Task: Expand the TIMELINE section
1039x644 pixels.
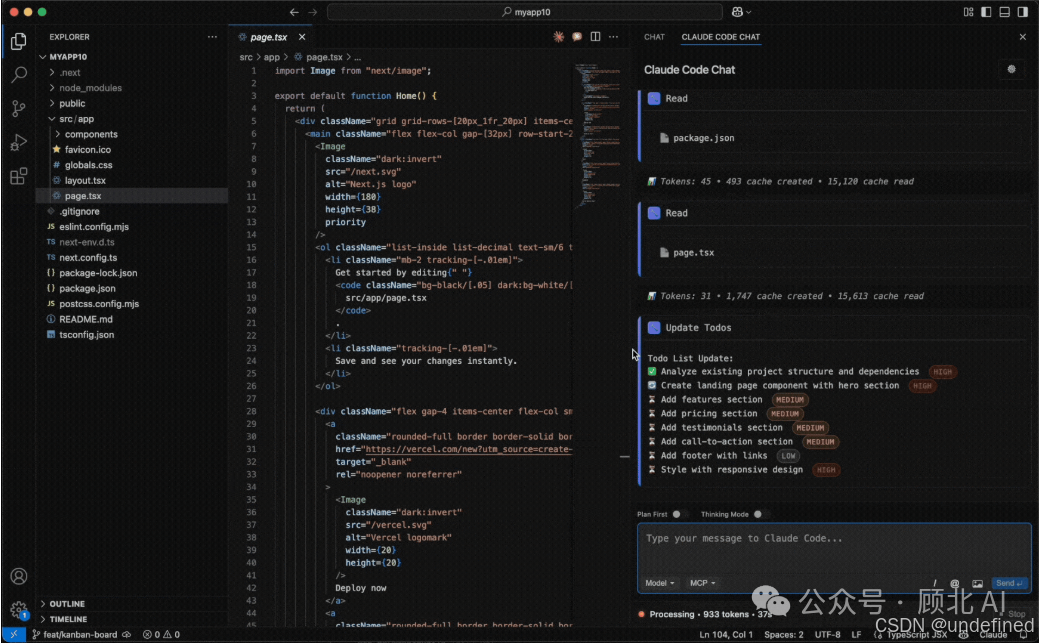Action: pos(68,619)
